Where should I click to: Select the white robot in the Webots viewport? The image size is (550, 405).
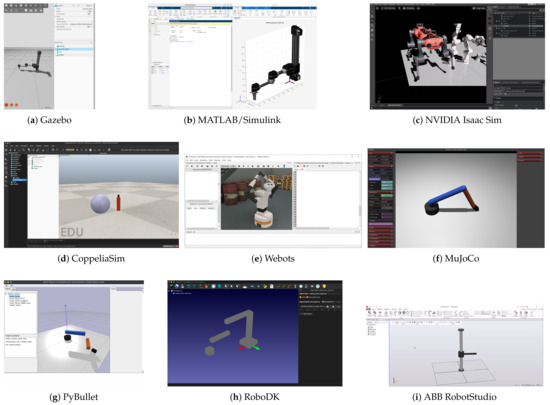coord(264,200)
